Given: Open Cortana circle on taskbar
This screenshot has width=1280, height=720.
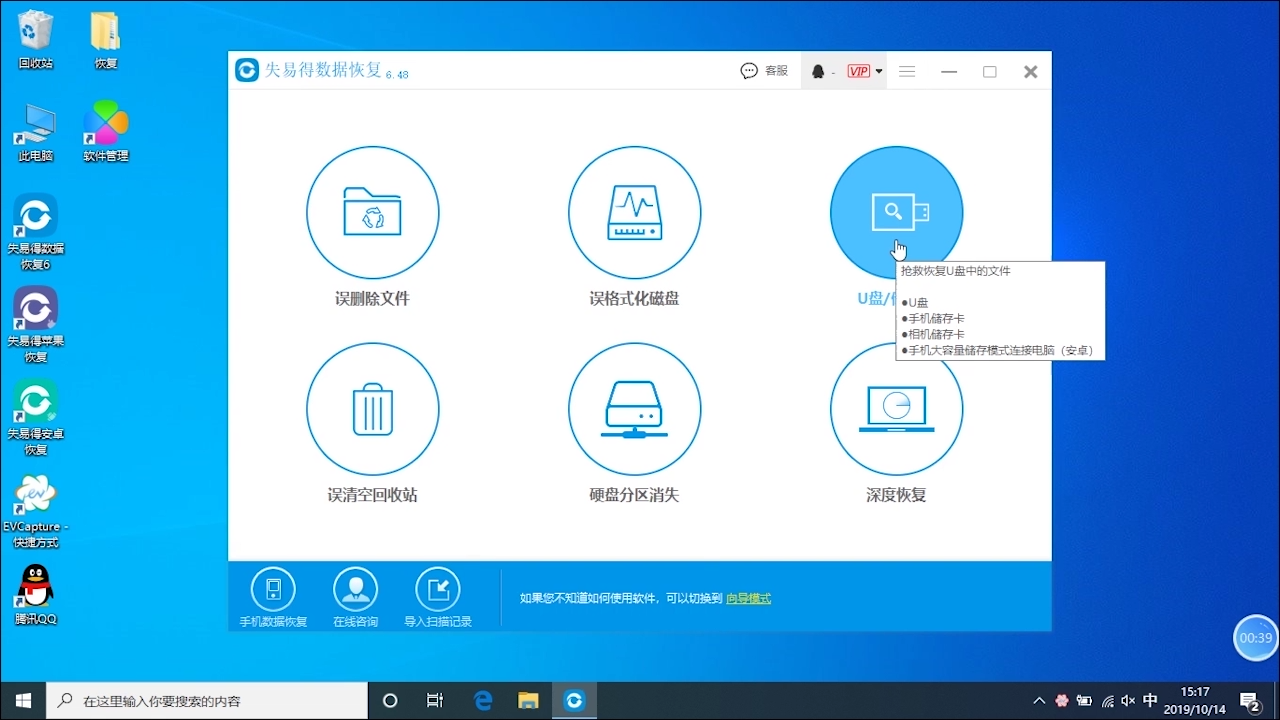Looking at the screenshot, I should point(390,700).
